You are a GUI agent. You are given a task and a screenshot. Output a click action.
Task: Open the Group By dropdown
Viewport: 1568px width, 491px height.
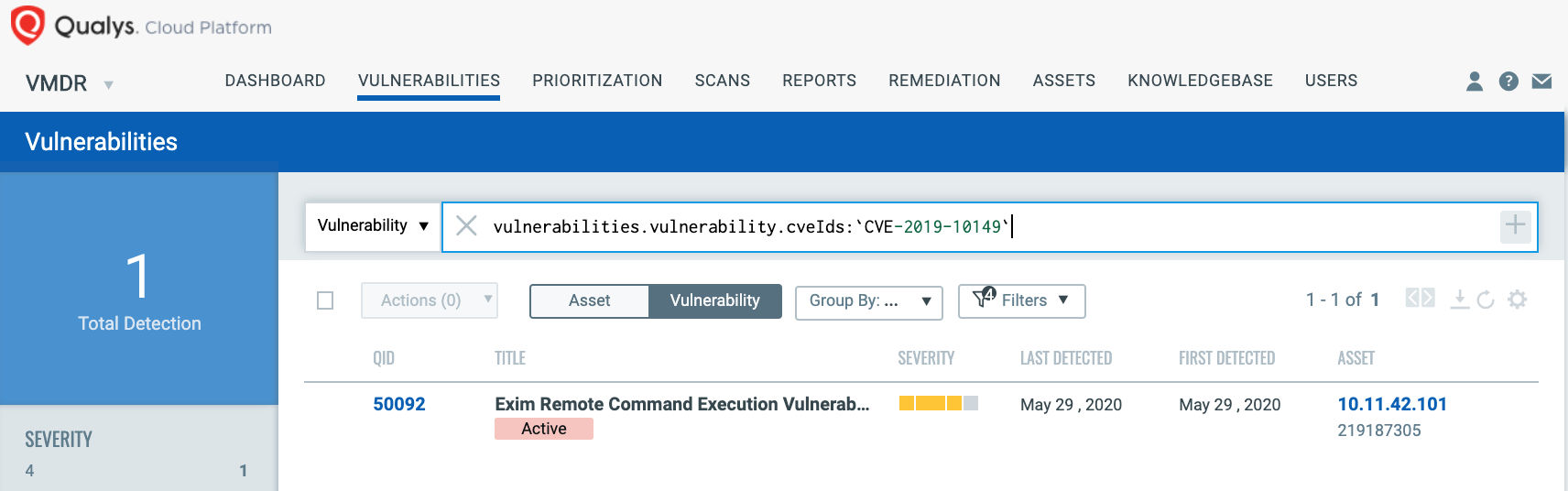pos(869,300)
